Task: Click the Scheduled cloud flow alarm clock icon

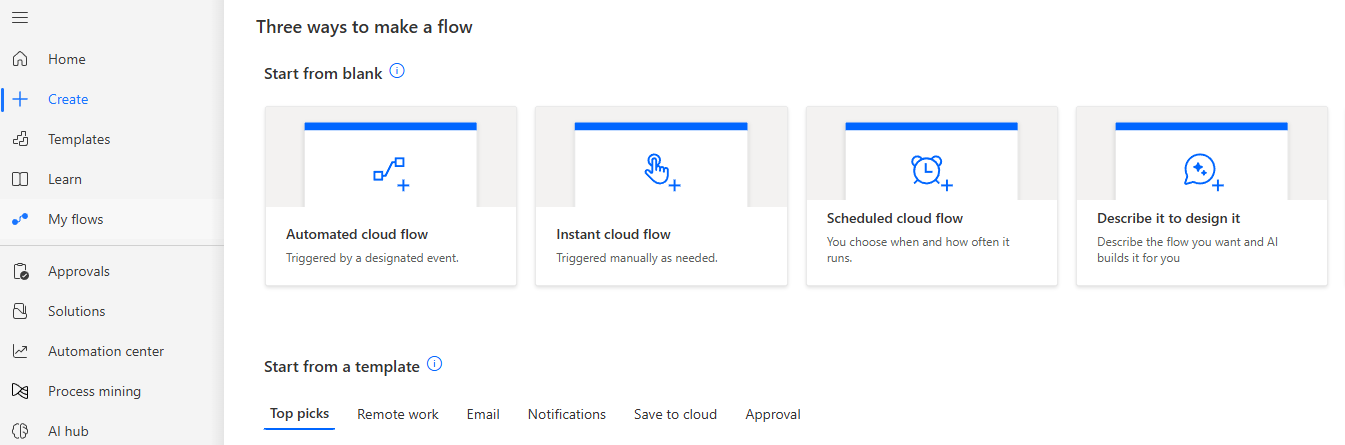Action: (x=931, y=171)
